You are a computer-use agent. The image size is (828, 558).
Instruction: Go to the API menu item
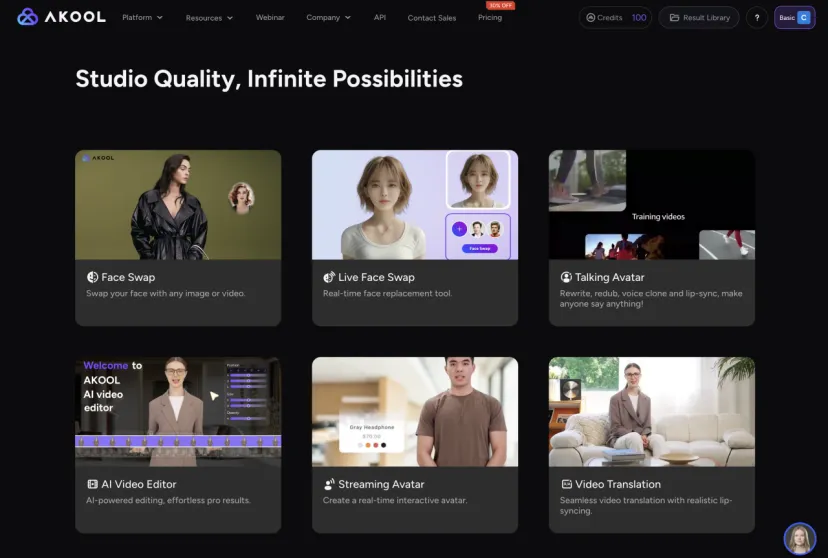click(x=380, y=17)
